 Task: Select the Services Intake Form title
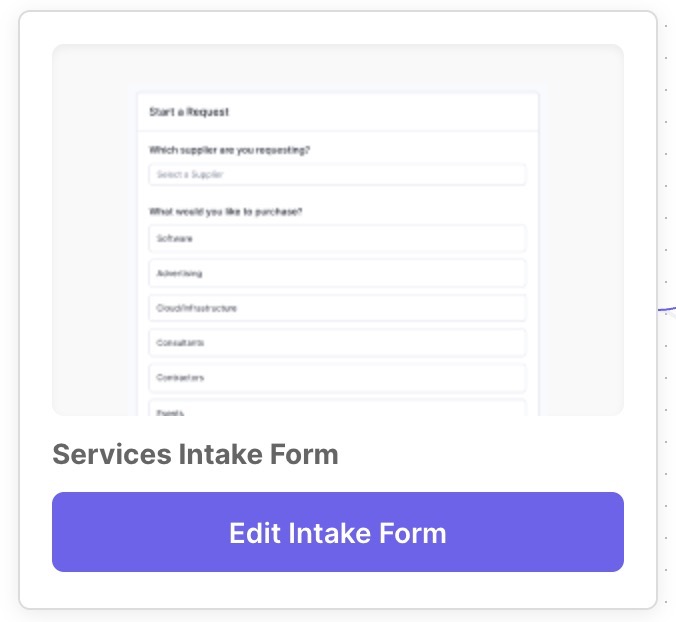click(x=195, y=454)
